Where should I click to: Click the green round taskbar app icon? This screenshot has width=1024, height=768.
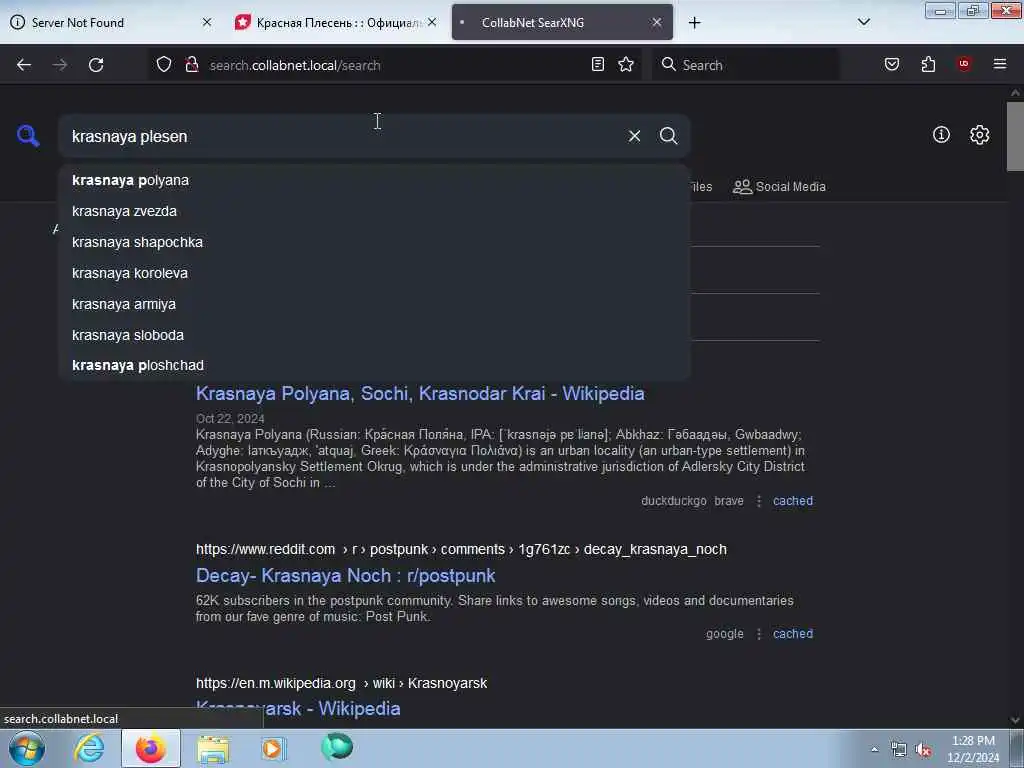[337, 747]
